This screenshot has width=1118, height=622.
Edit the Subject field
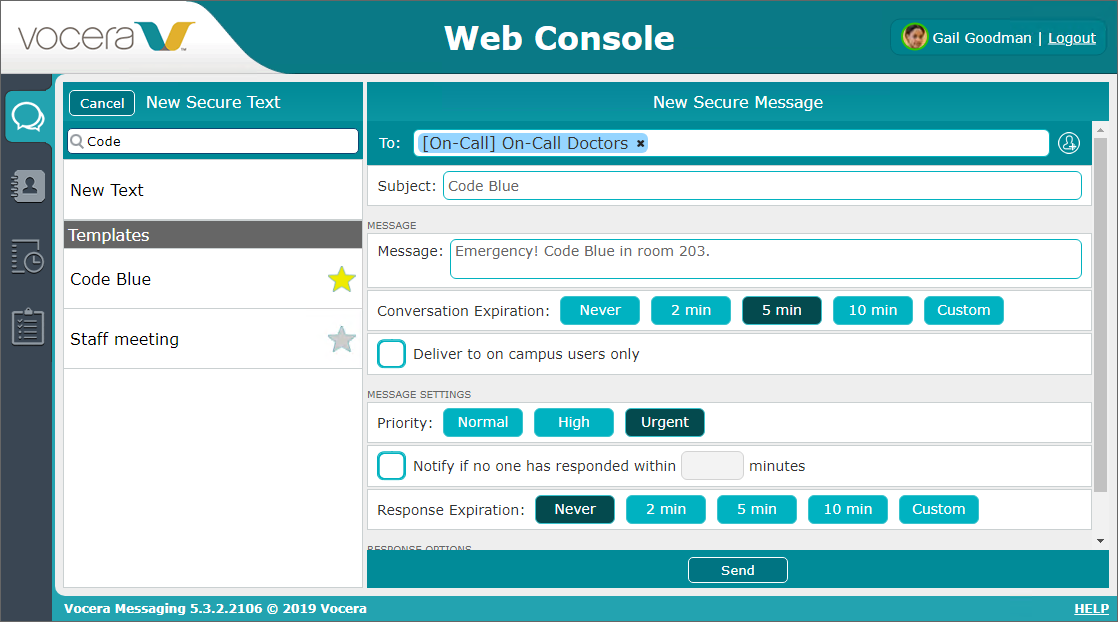pos(762,186)
